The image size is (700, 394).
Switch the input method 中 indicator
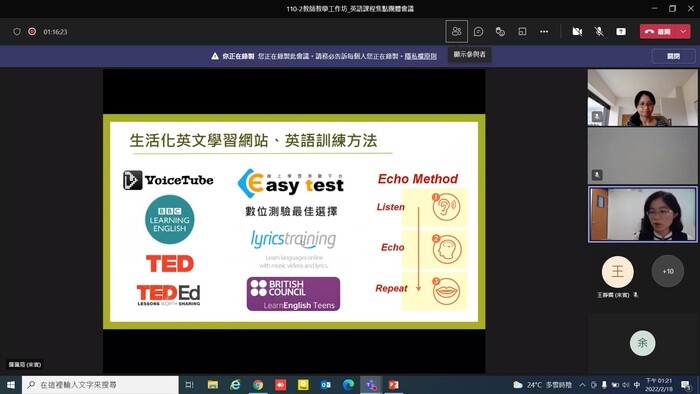point(637,385)
